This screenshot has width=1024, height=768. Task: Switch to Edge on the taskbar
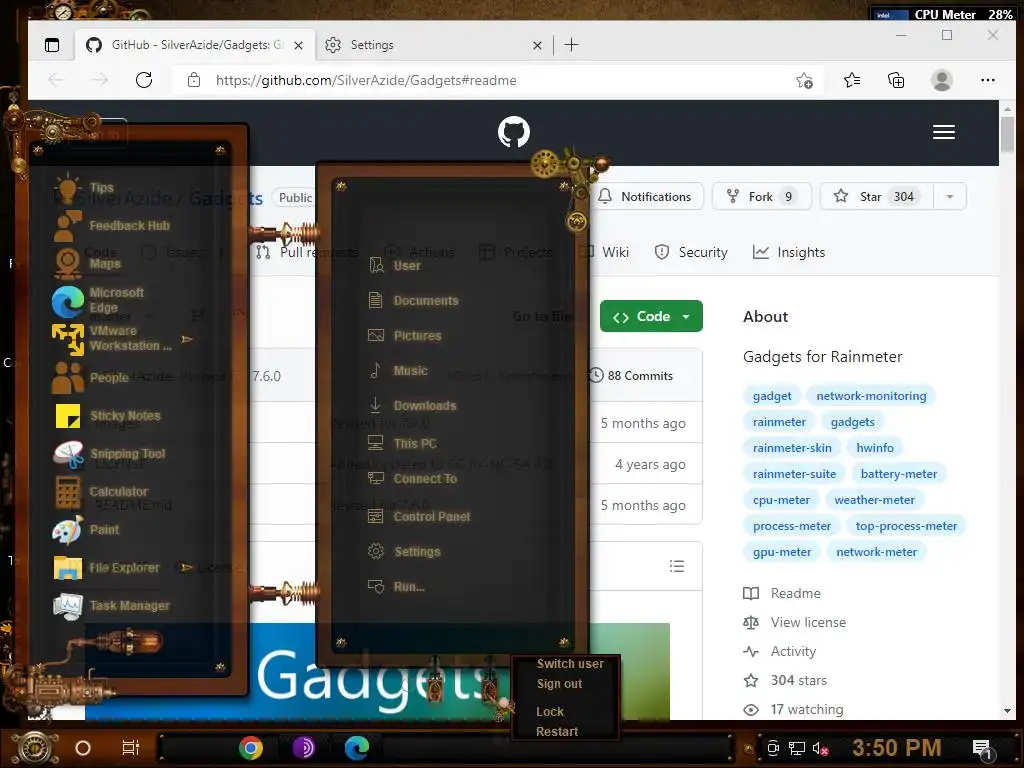pos(357,748)
